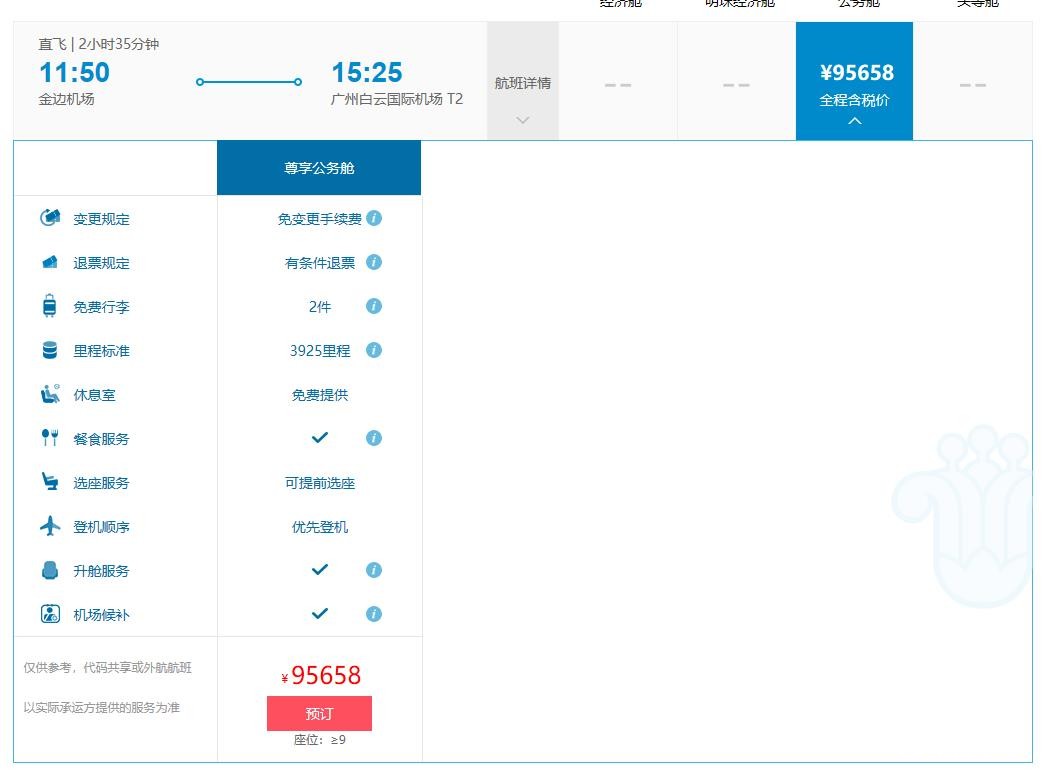Click the 选座服务 seat icon
The width and height of the screenshot is (1045, 775).
click(50, 481)
